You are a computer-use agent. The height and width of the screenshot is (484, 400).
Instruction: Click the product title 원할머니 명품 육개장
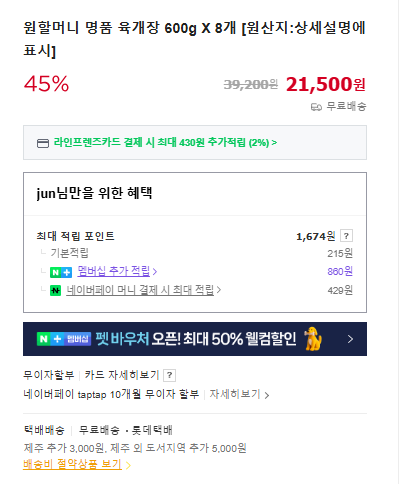tap(195, 39)
